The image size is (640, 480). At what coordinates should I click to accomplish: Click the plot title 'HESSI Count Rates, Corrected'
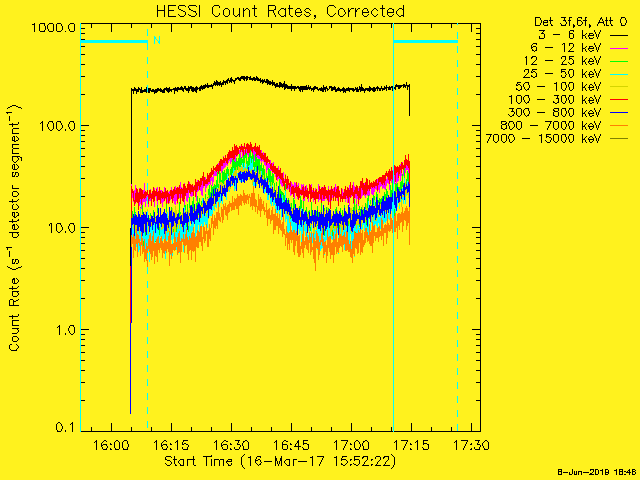[280, 11]
